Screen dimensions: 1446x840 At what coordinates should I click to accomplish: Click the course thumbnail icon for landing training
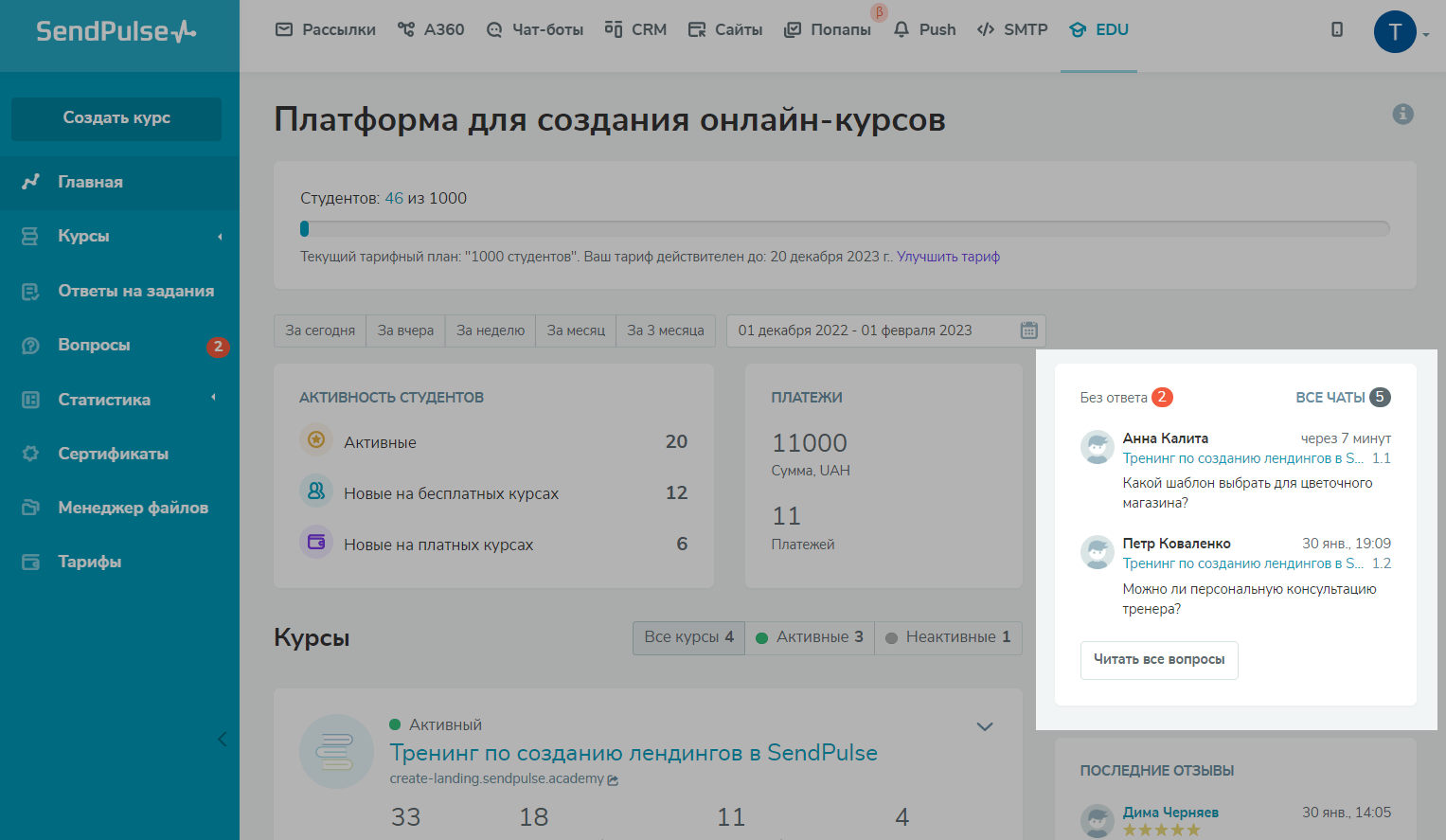(336, 751)
